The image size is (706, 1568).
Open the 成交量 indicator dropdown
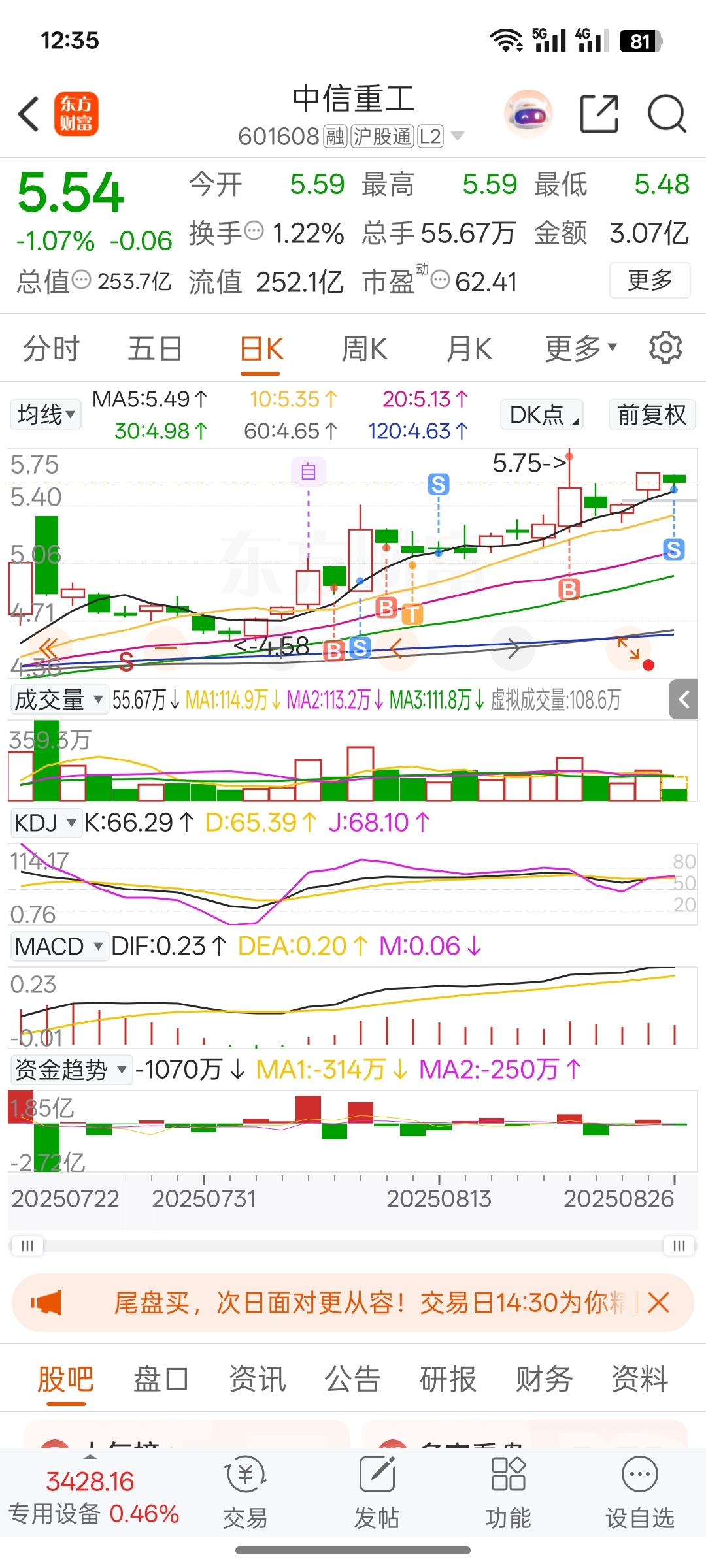59,700
